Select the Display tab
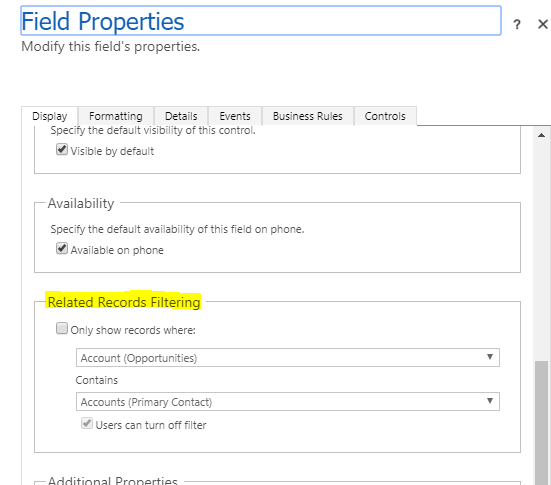551x485 pixels. (x=50, y=116)
